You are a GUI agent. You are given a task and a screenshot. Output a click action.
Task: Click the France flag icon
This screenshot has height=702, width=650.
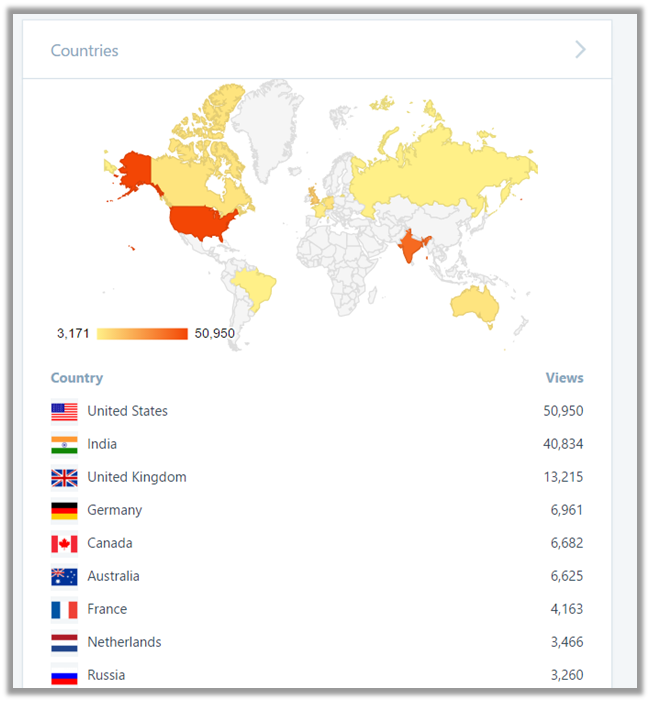[x=64, y=609]
